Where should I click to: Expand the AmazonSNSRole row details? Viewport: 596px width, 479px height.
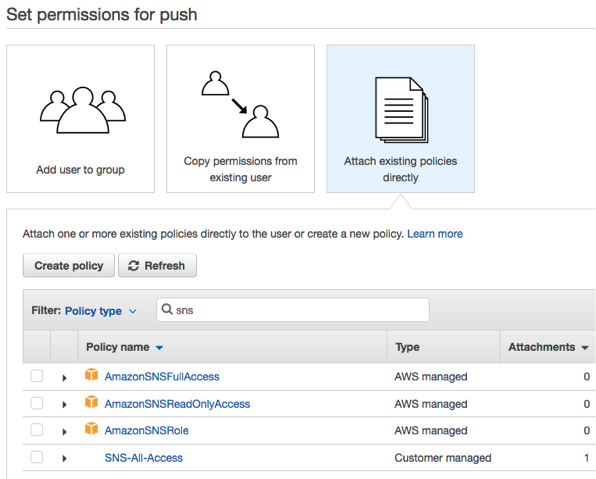(x=64, y=432)
